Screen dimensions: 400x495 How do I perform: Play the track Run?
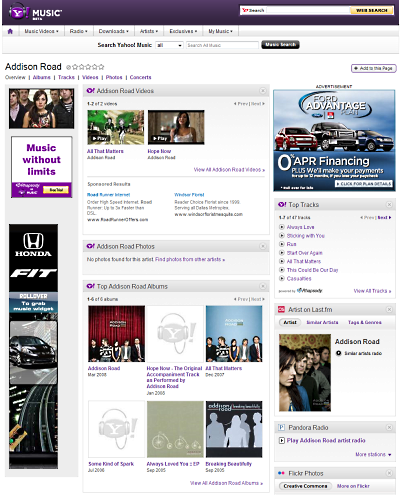[281, 244]
